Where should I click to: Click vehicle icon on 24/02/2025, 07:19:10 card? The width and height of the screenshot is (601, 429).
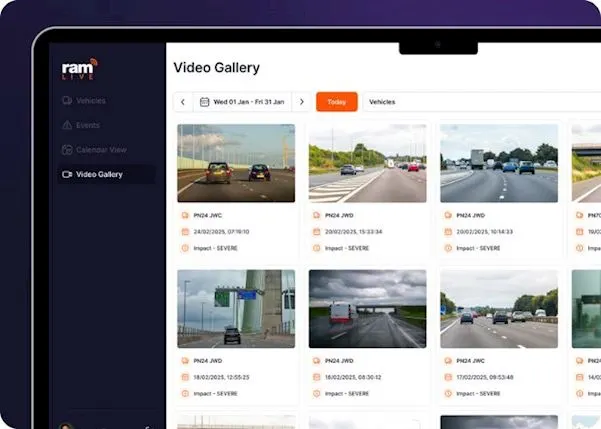(x=185, y=215)
